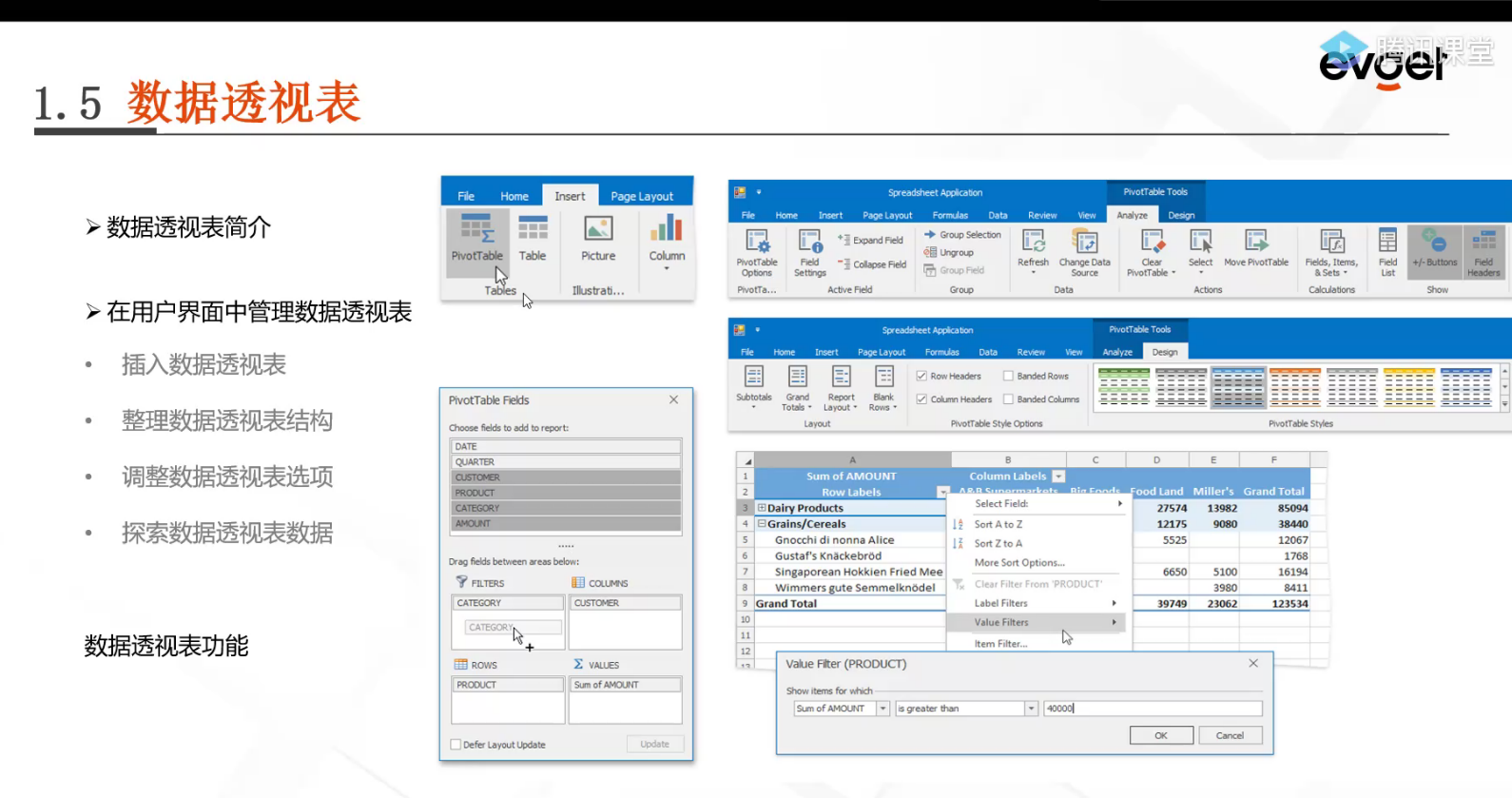Click More Sort Options menu entry

click(x=1019, y=563)
